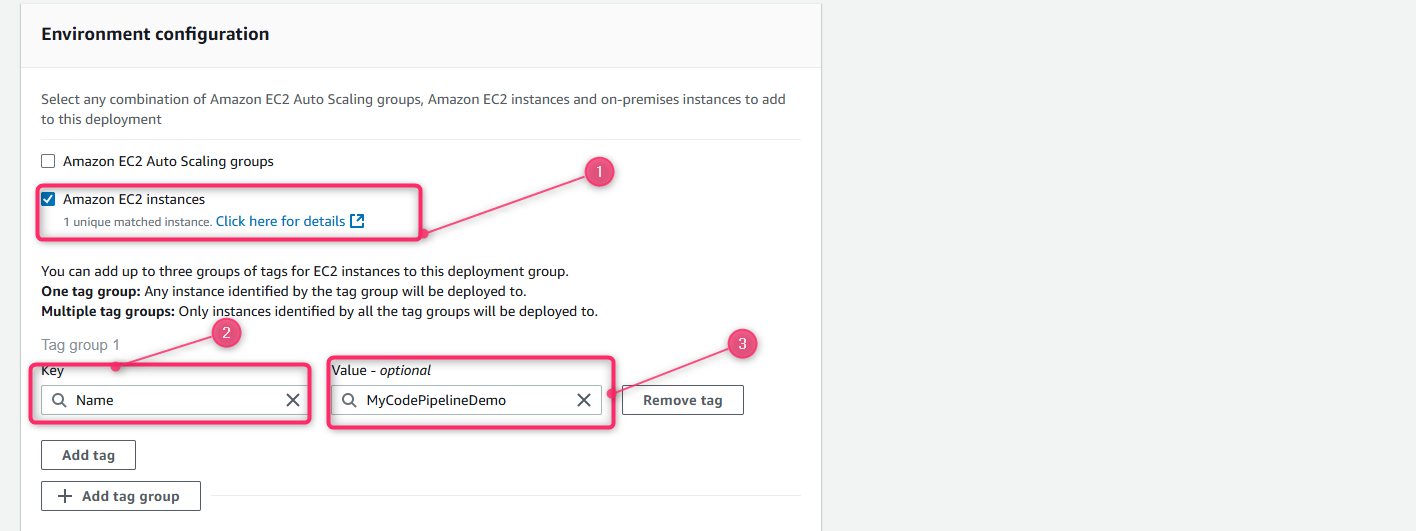Click the external link icon beside details

pyautogui.click(x=357, y=221)
